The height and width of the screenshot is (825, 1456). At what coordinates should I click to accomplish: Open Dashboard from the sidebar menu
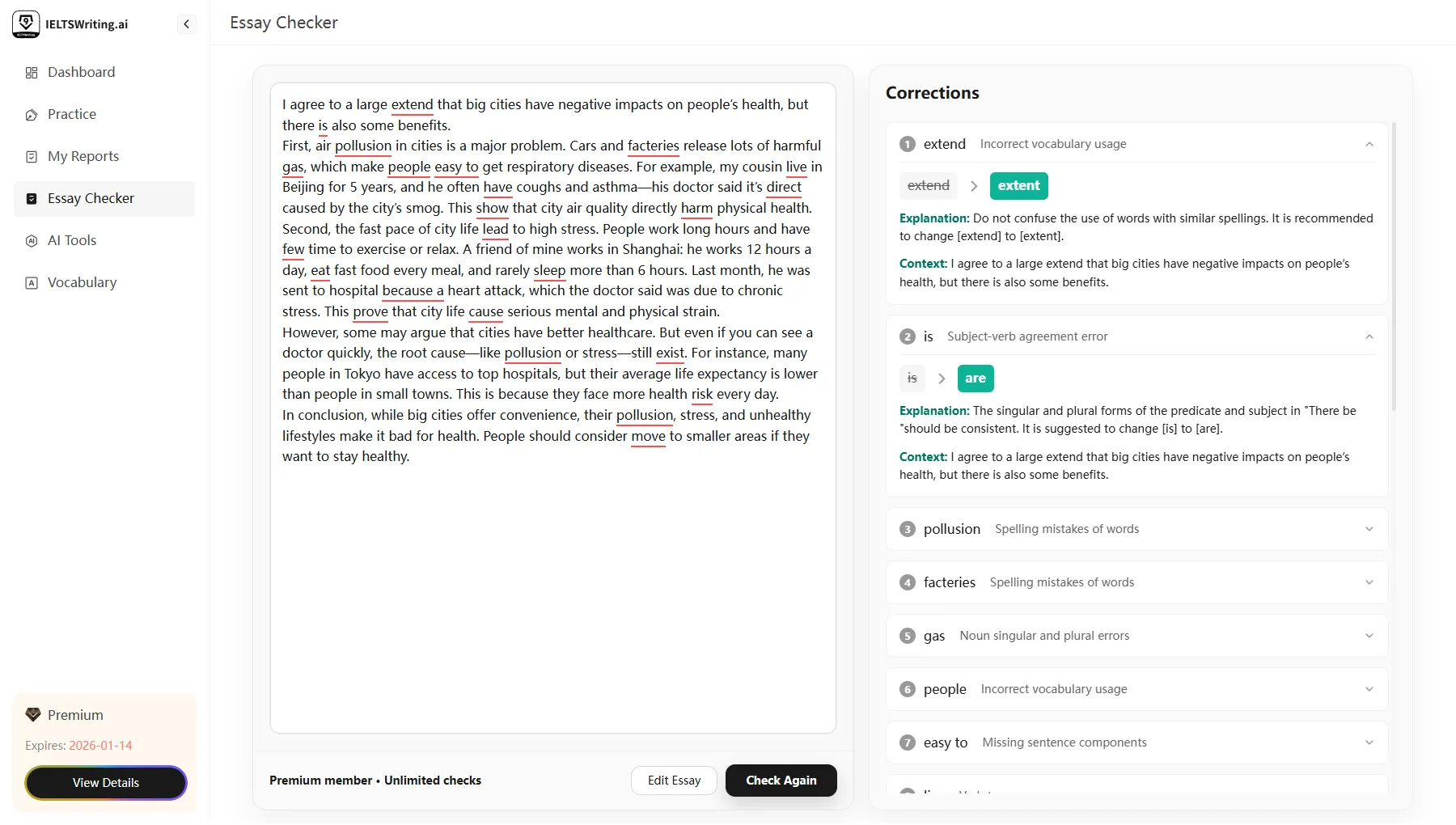81,72
